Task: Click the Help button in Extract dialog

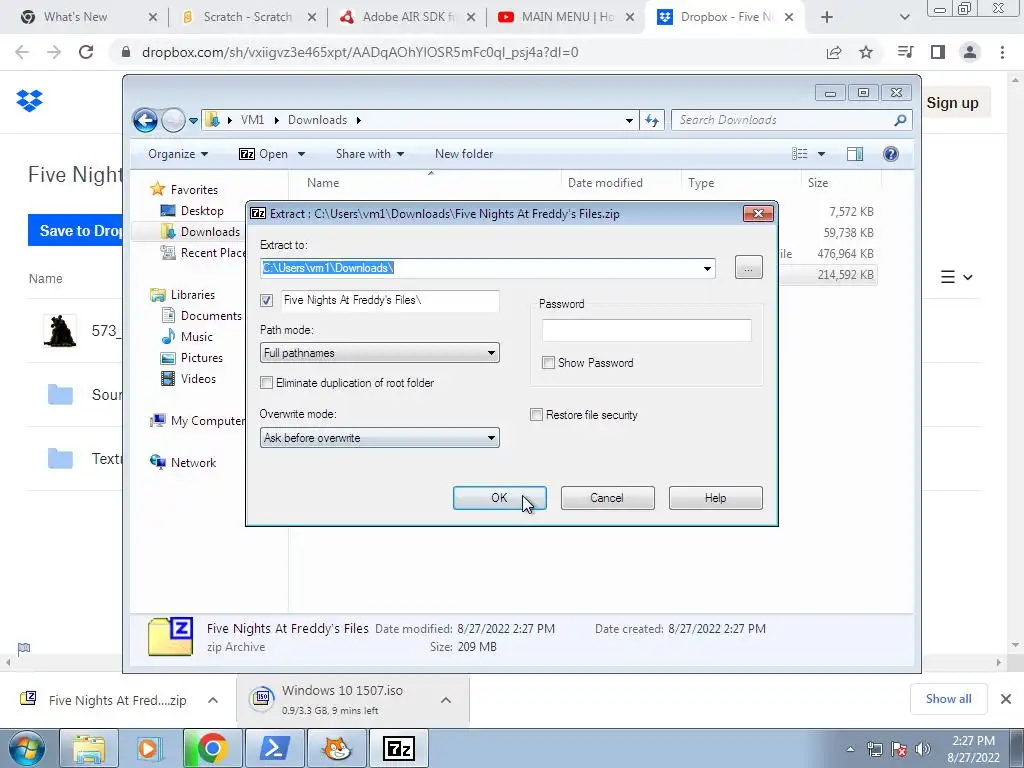Action: [x=716, y=498]
